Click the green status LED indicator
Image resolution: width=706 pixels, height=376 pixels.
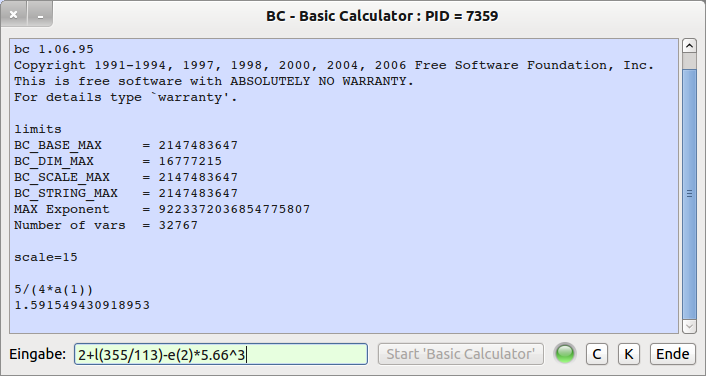(565, 353)
